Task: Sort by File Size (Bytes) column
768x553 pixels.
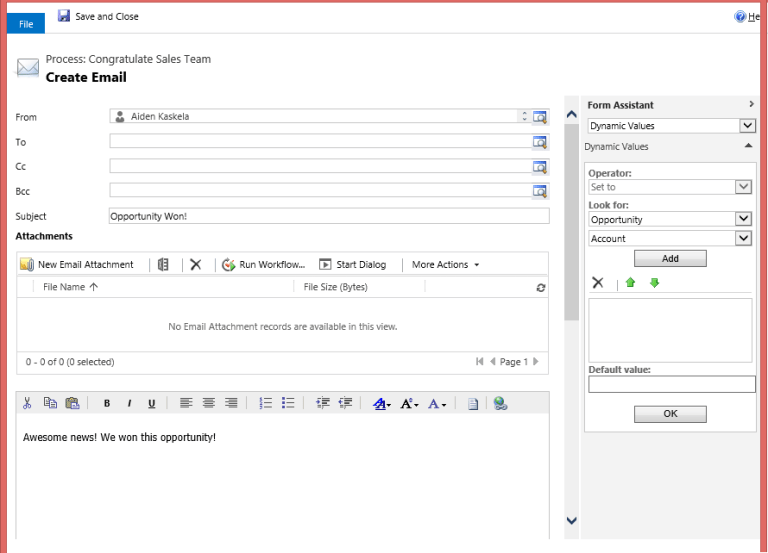Action: click(x=336, y=287)
